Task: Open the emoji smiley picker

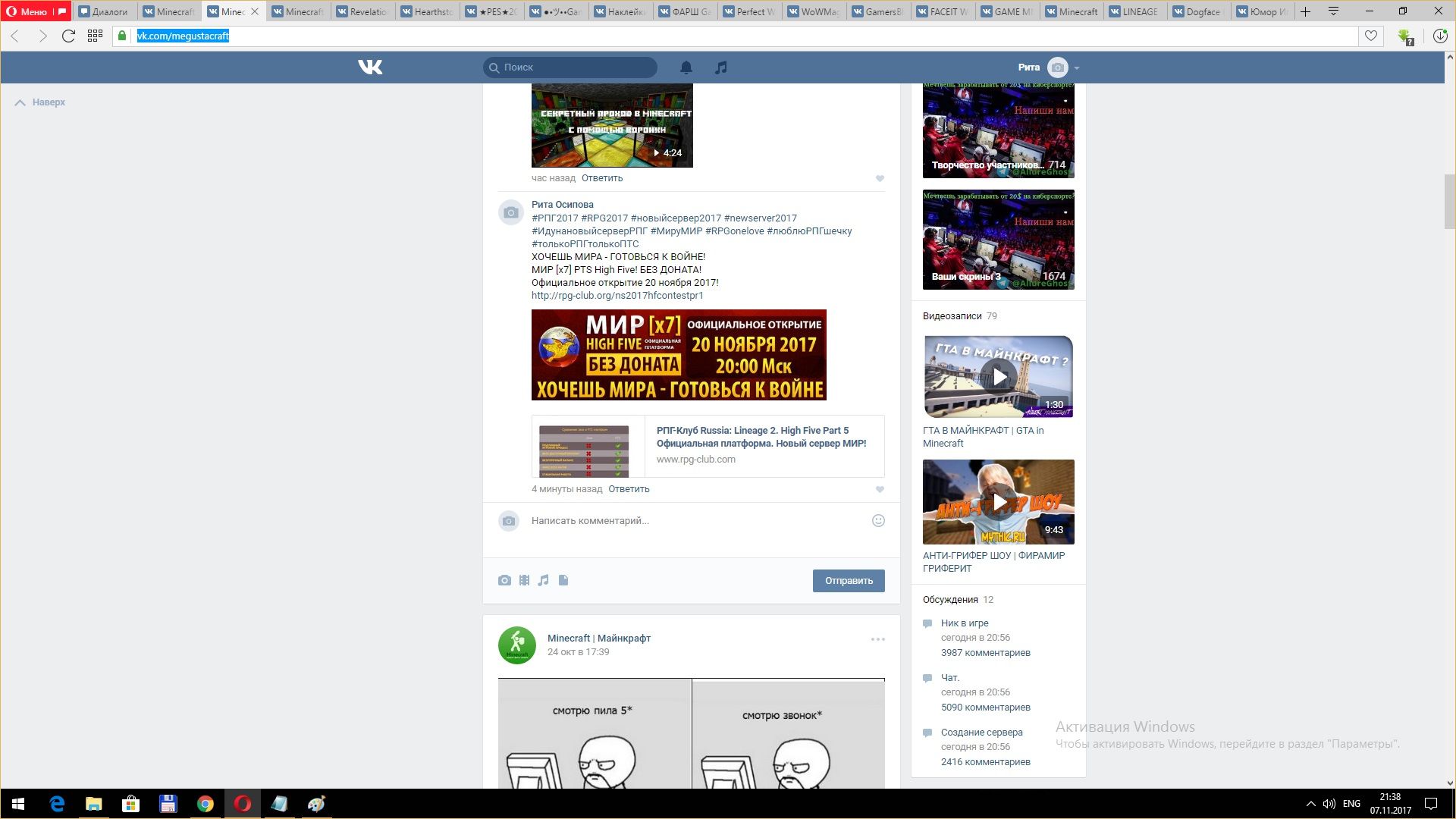Action: coord(878,520)
